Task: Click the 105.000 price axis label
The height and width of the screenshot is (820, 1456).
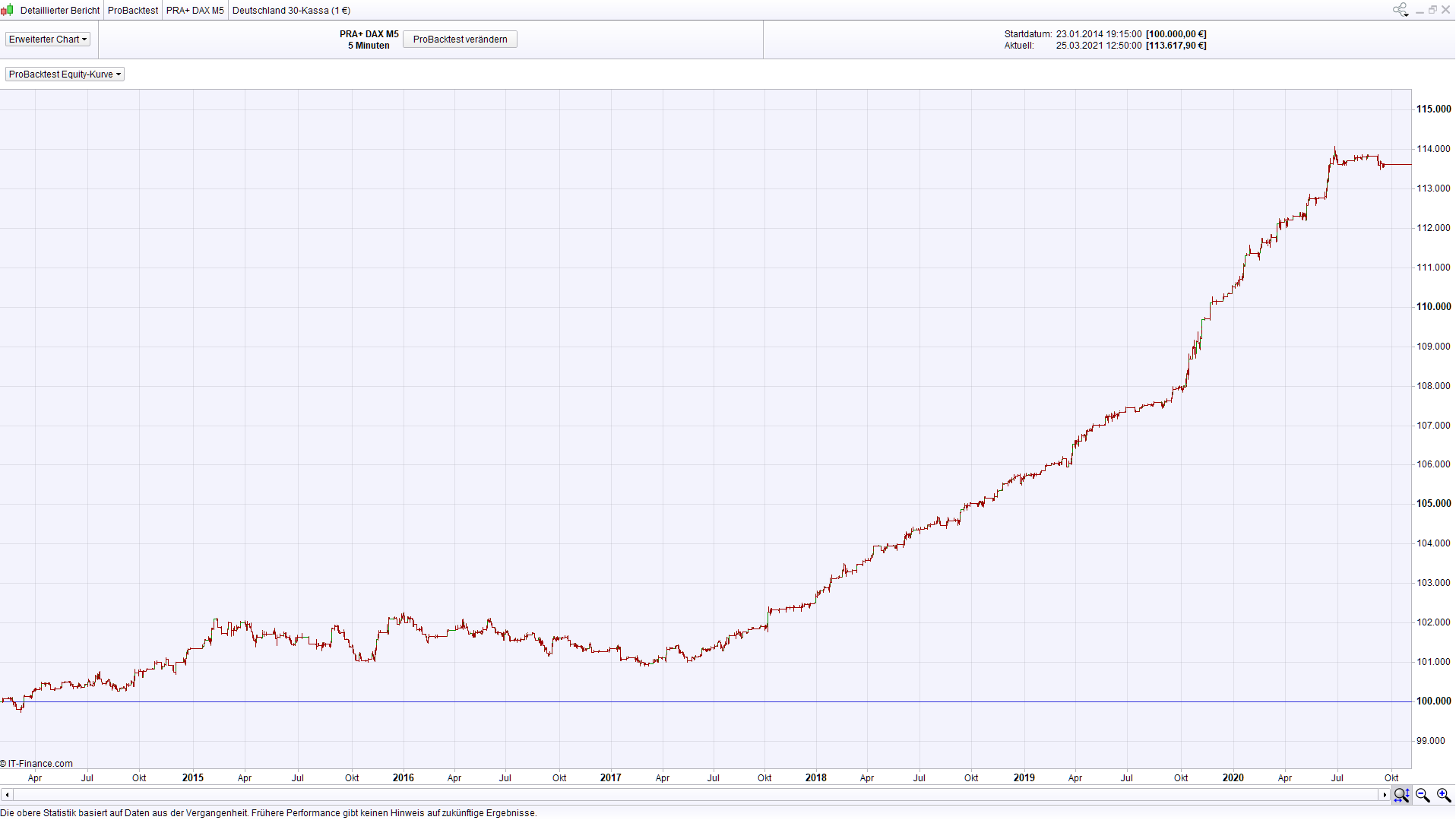Action: (1433, 504)
